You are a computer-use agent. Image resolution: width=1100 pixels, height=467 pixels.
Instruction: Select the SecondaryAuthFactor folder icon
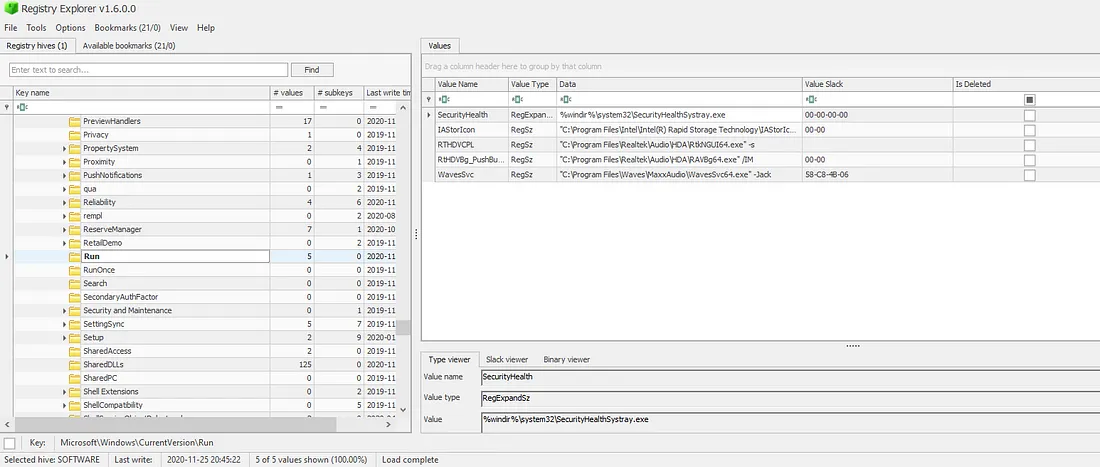(x=75, y=297)
